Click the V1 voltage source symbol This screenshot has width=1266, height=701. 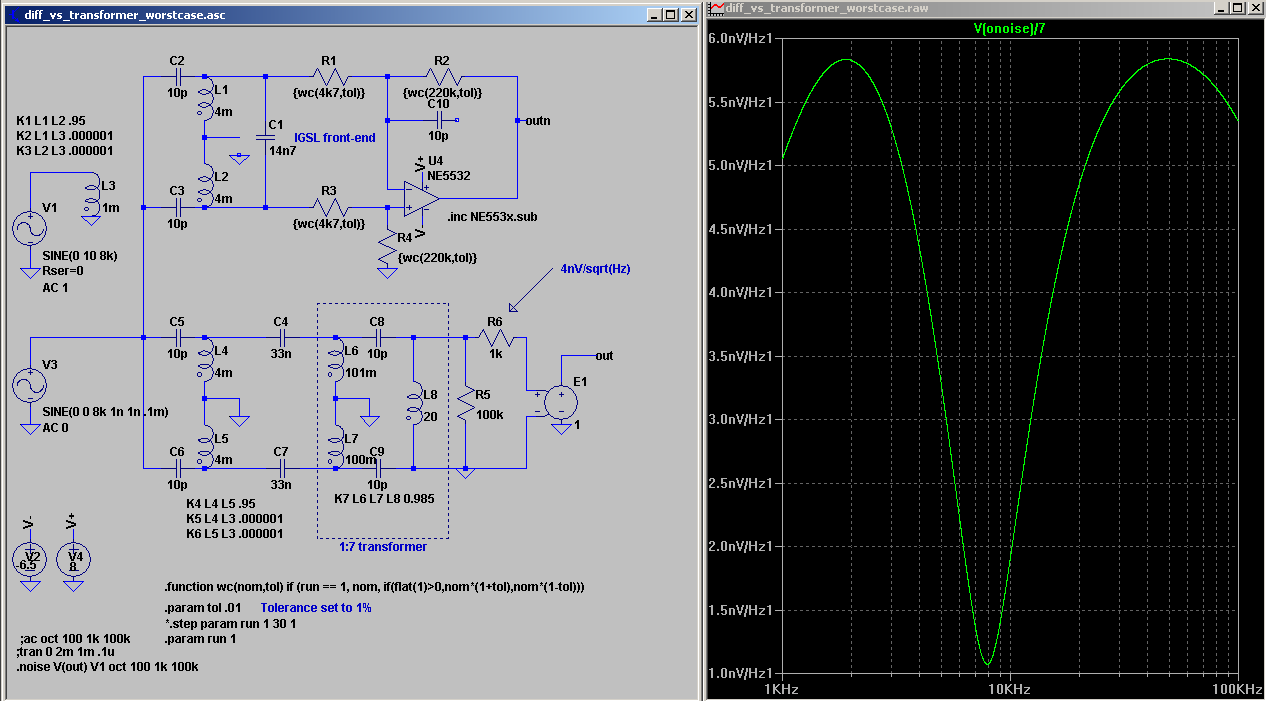[29, 230]
